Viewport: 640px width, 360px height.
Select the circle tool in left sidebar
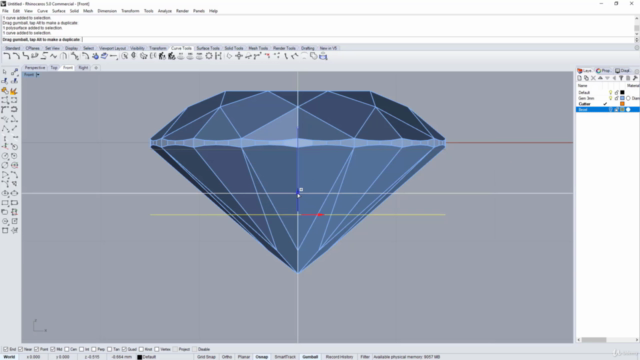5,156
